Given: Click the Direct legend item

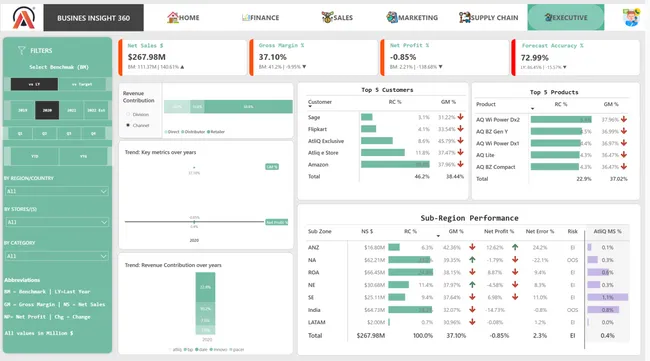Looking at the screenshot, I should point(172,132).
